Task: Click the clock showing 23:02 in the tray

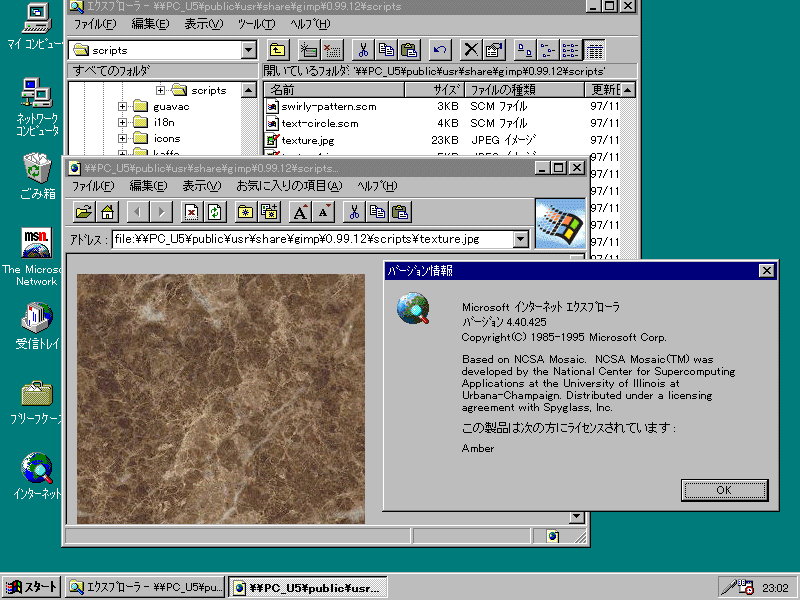Action: (775, 588)
